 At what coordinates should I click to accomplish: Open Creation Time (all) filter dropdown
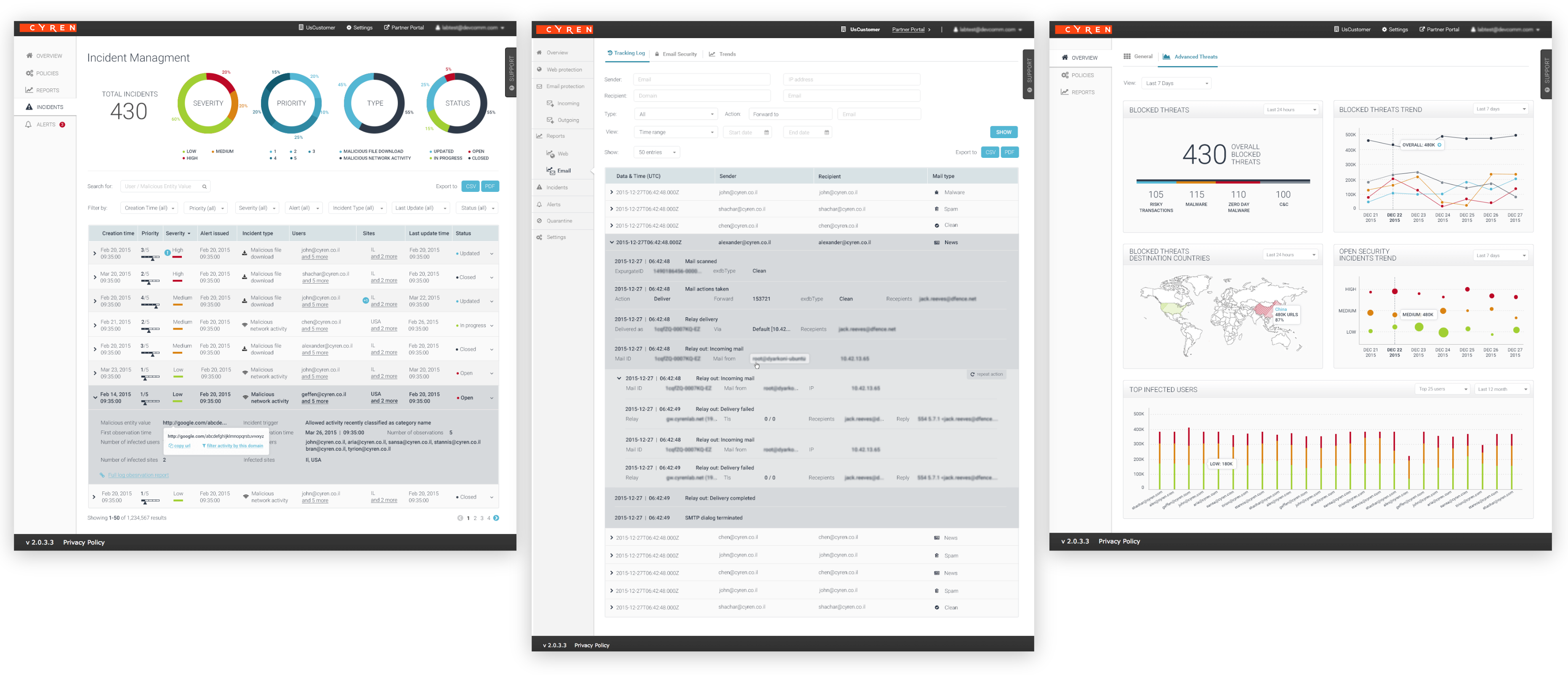pos(150,208)
